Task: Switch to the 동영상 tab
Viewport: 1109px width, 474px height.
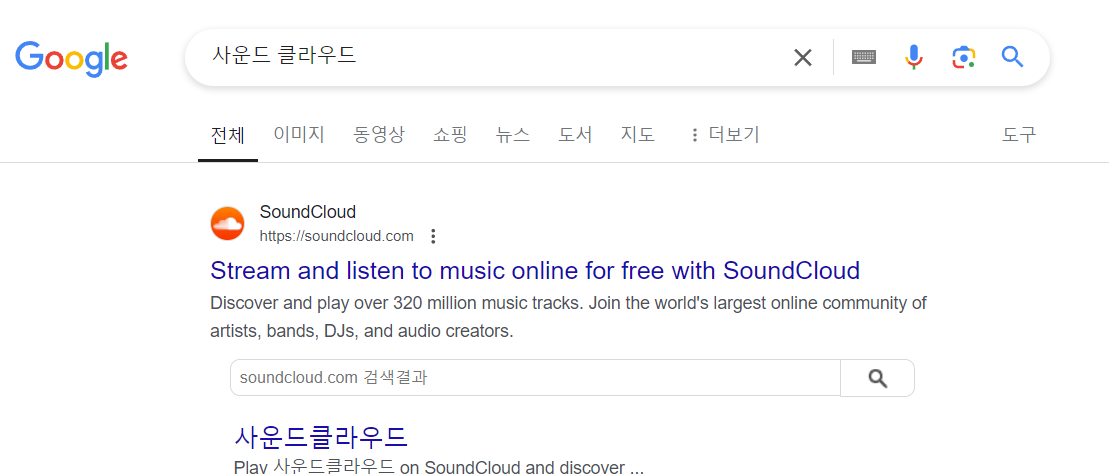Action: (378, 134)
